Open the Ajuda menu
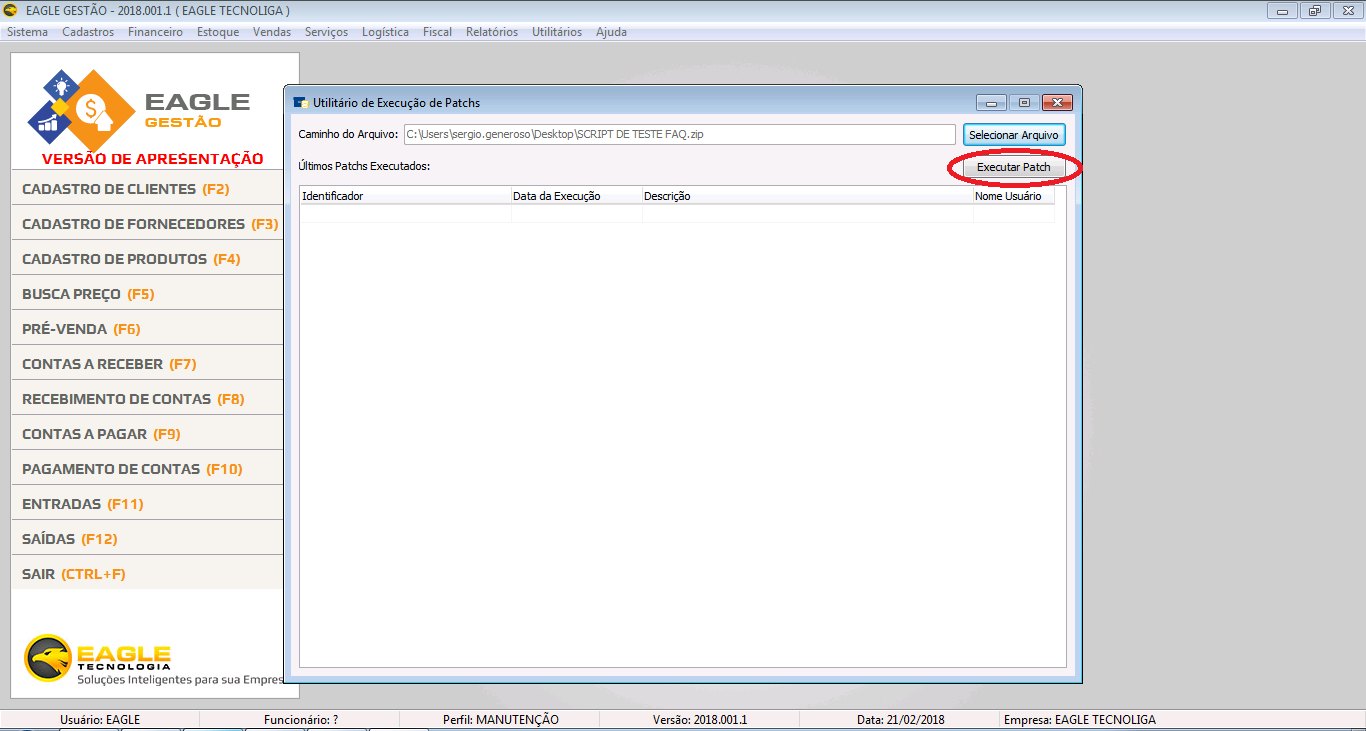1366x731 pixels. click(611, 32)
